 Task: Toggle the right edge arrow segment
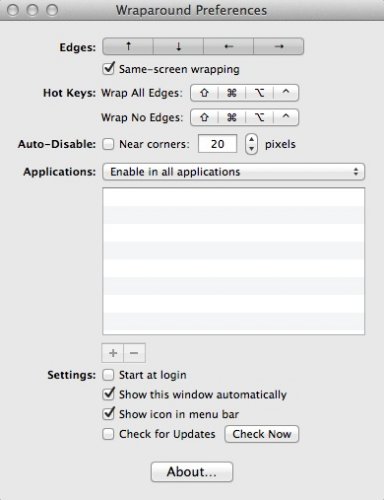pyautogui.click(x=279, y=46)
